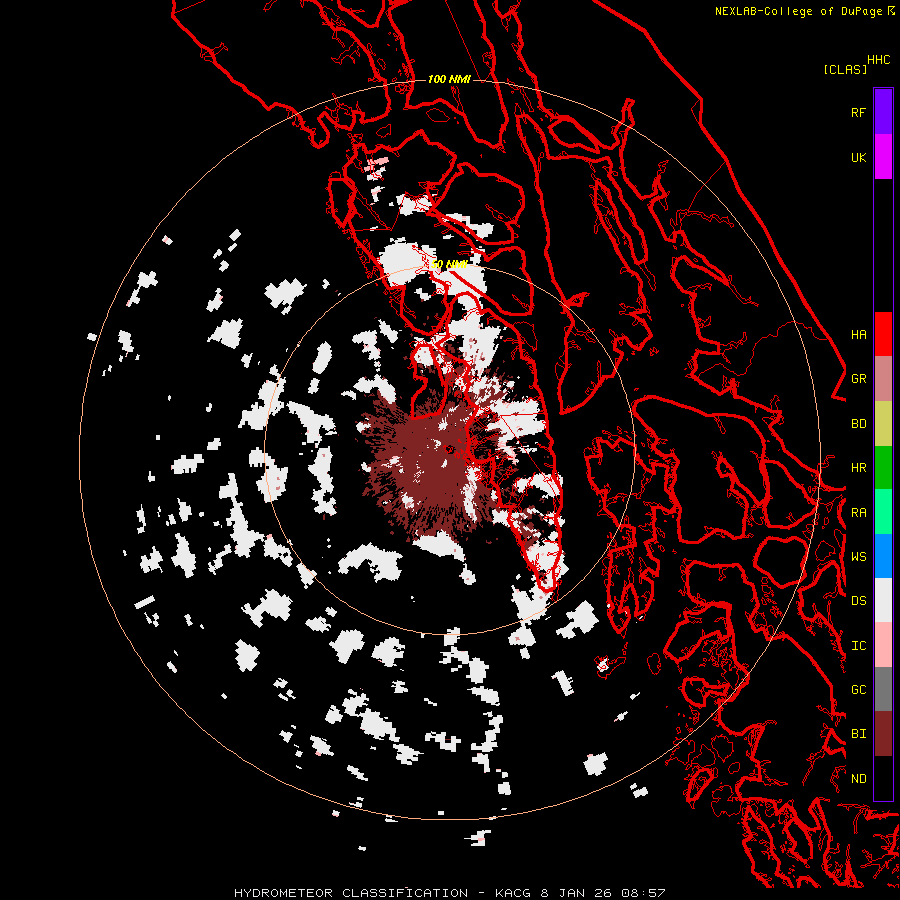
Task: Click the DS legend label
Action: click(x=858, y=601)
